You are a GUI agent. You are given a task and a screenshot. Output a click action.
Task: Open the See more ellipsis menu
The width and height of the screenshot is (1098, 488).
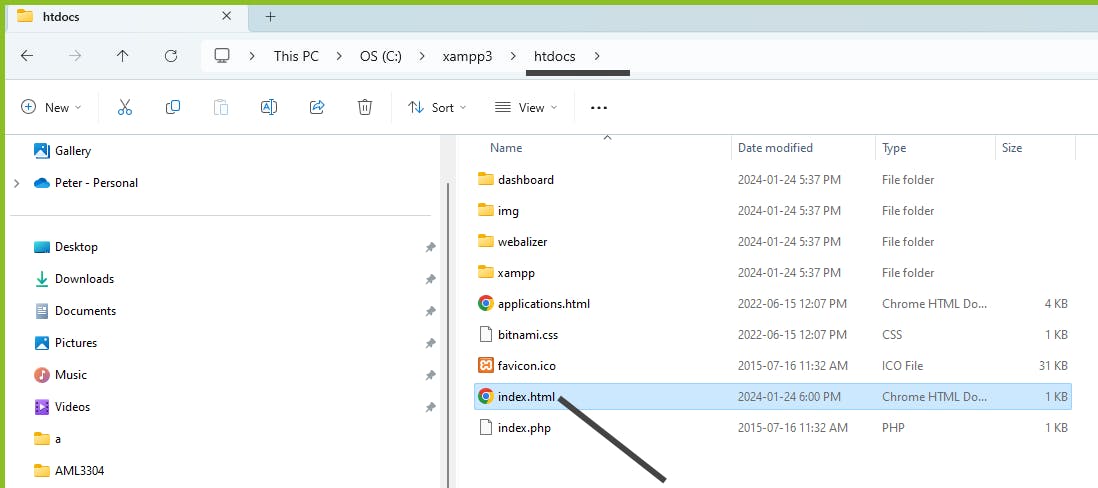coord(599,108)
